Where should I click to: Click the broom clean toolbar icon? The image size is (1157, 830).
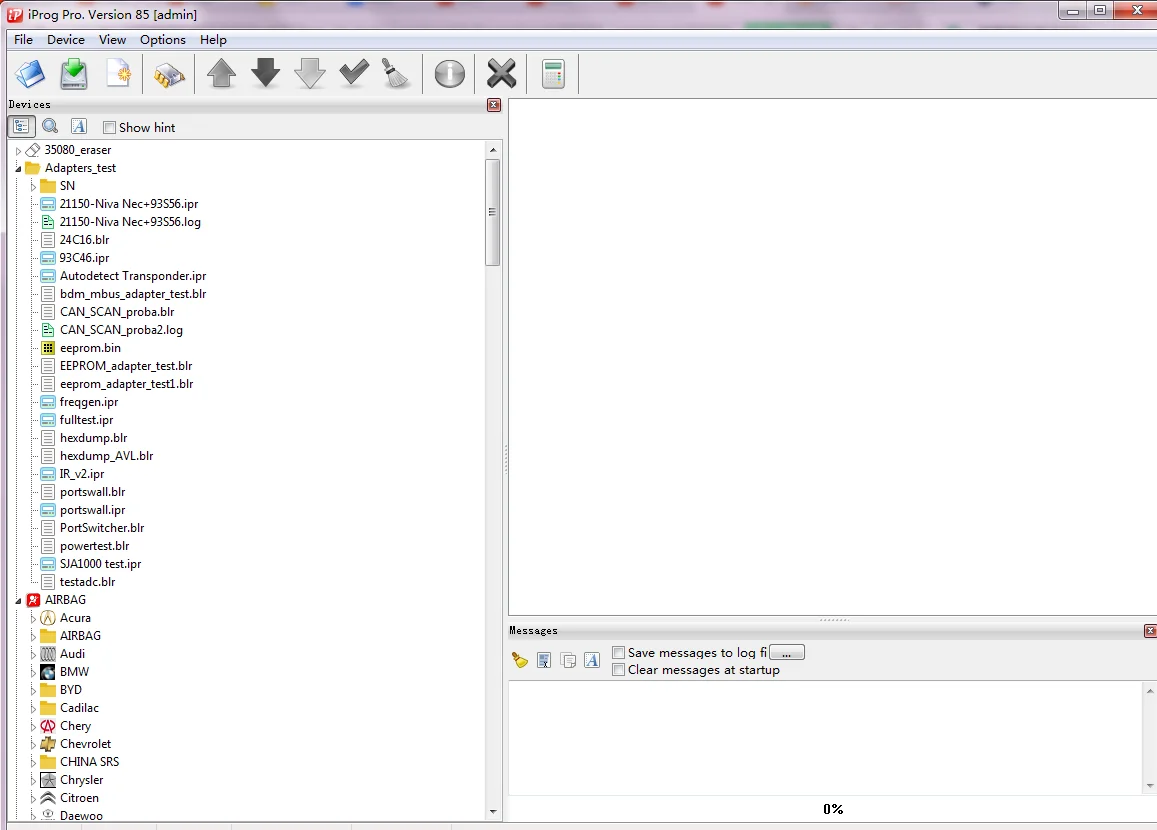coord(396,73)
